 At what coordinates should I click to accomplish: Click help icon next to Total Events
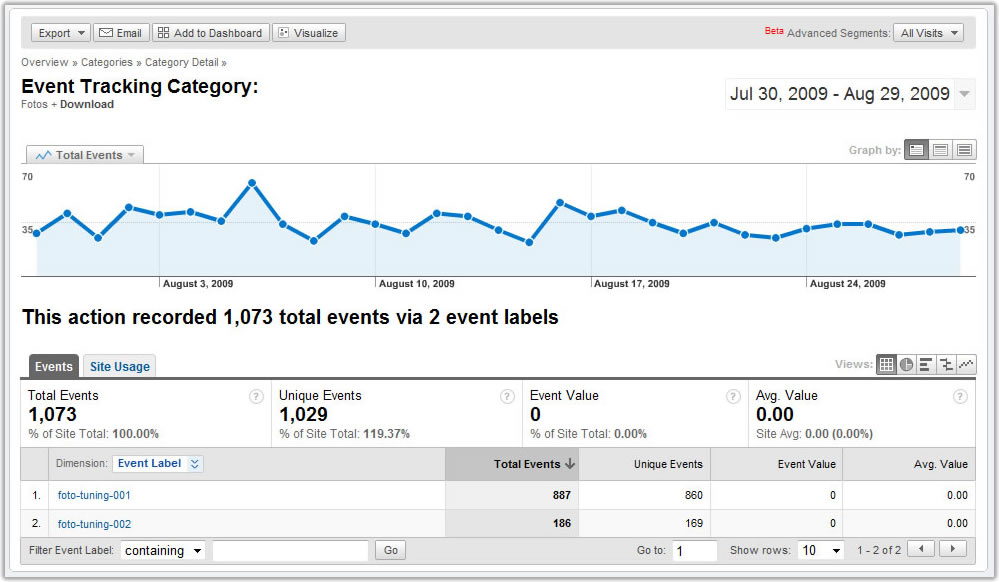coord(256,397)
